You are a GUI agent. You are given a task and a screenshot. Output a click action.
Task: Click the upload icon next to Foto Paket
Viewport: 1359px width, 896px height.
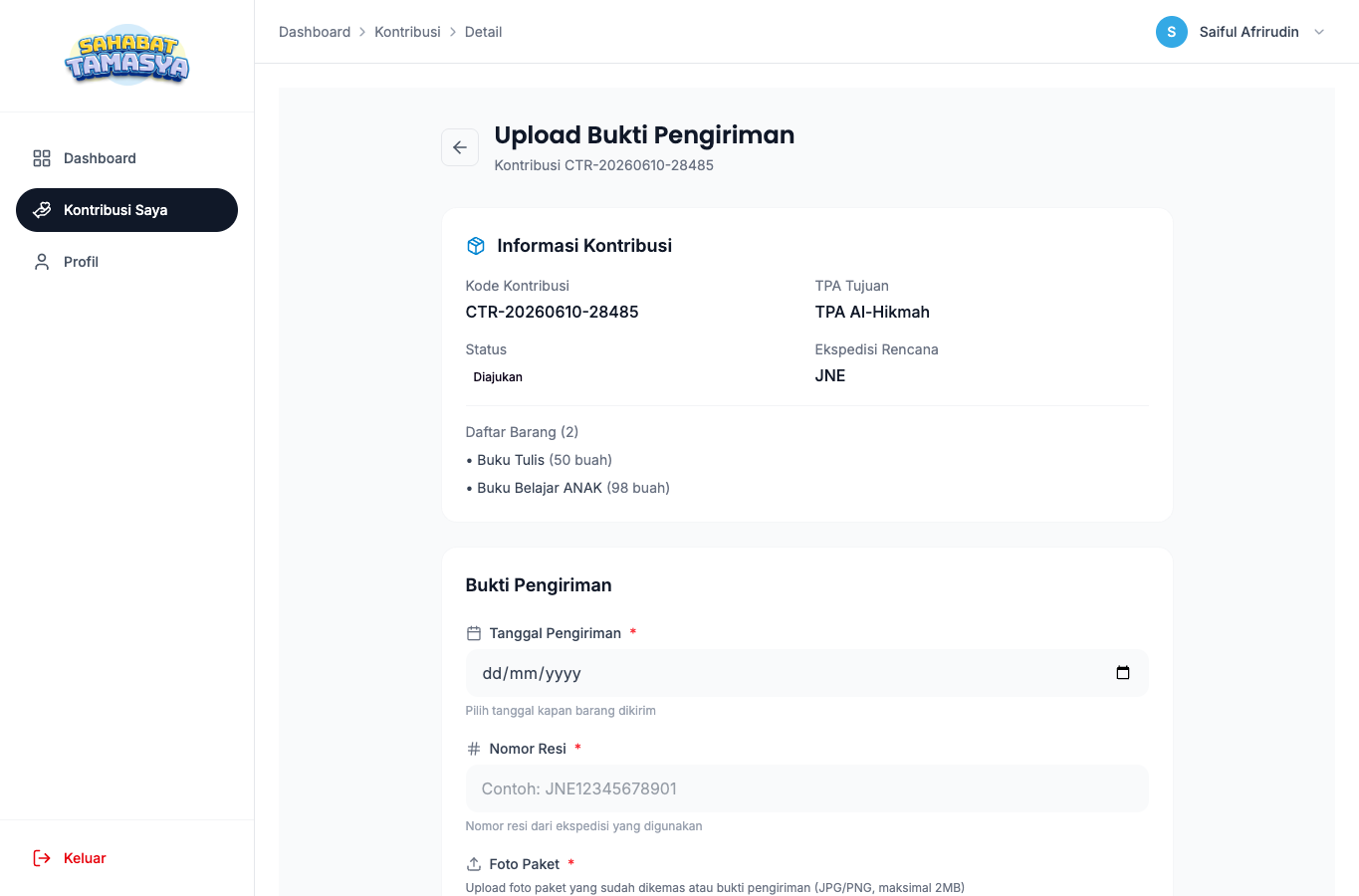point(474,864)
